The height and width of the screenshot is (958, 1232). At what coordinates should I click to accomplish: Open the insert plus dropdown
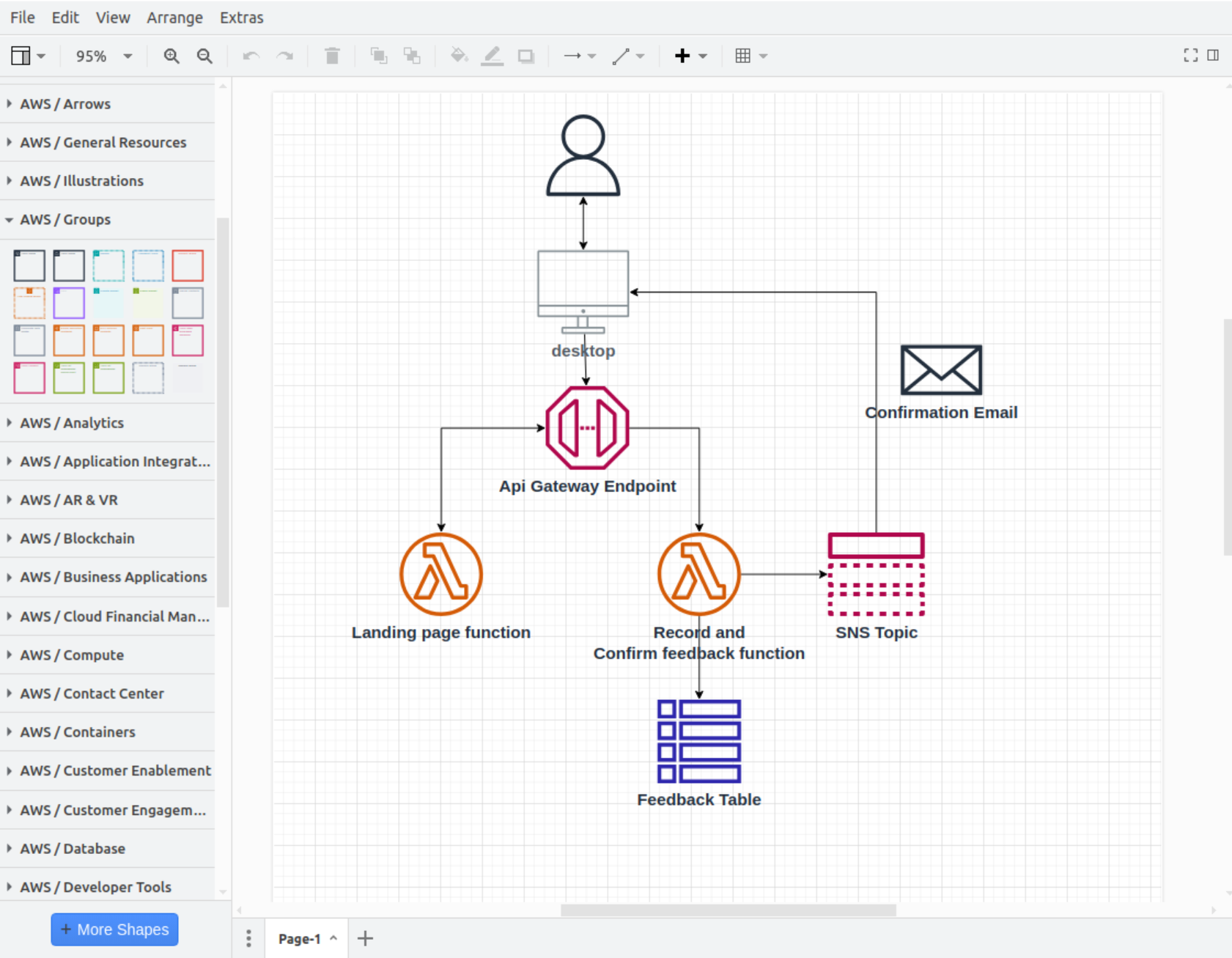[690, 56]
